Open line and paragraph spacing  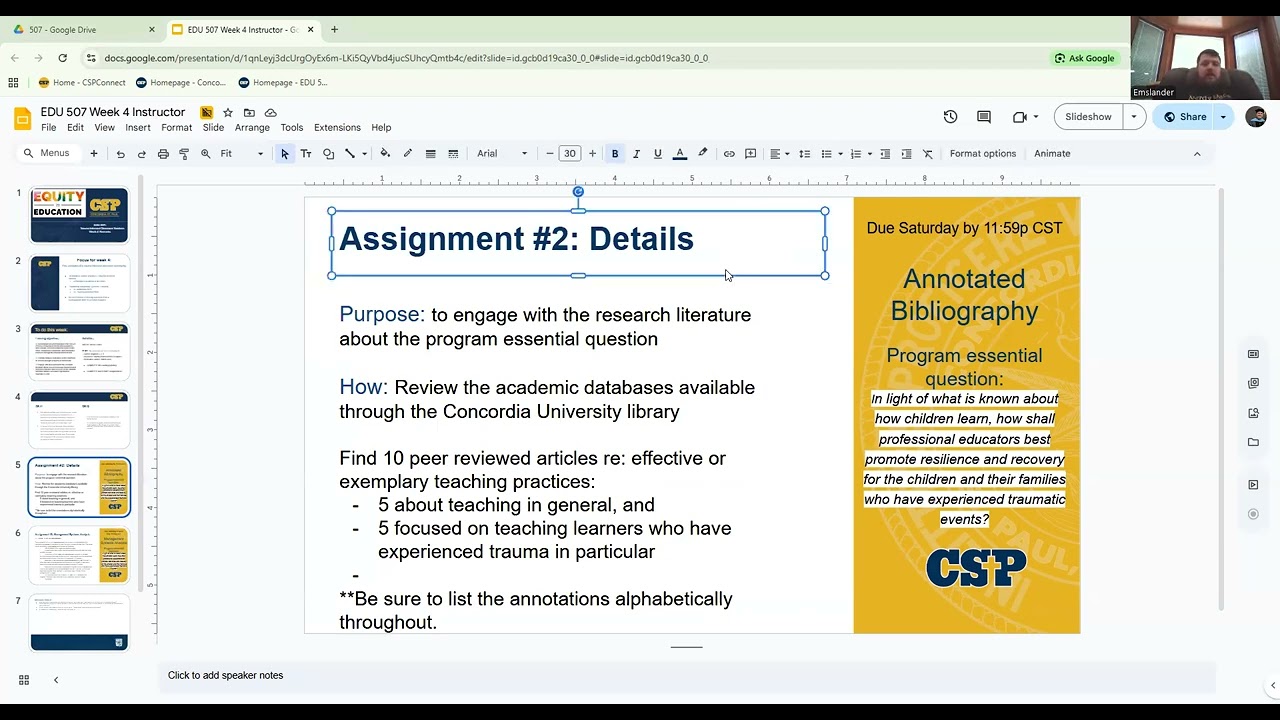click(x=804, y=154)
